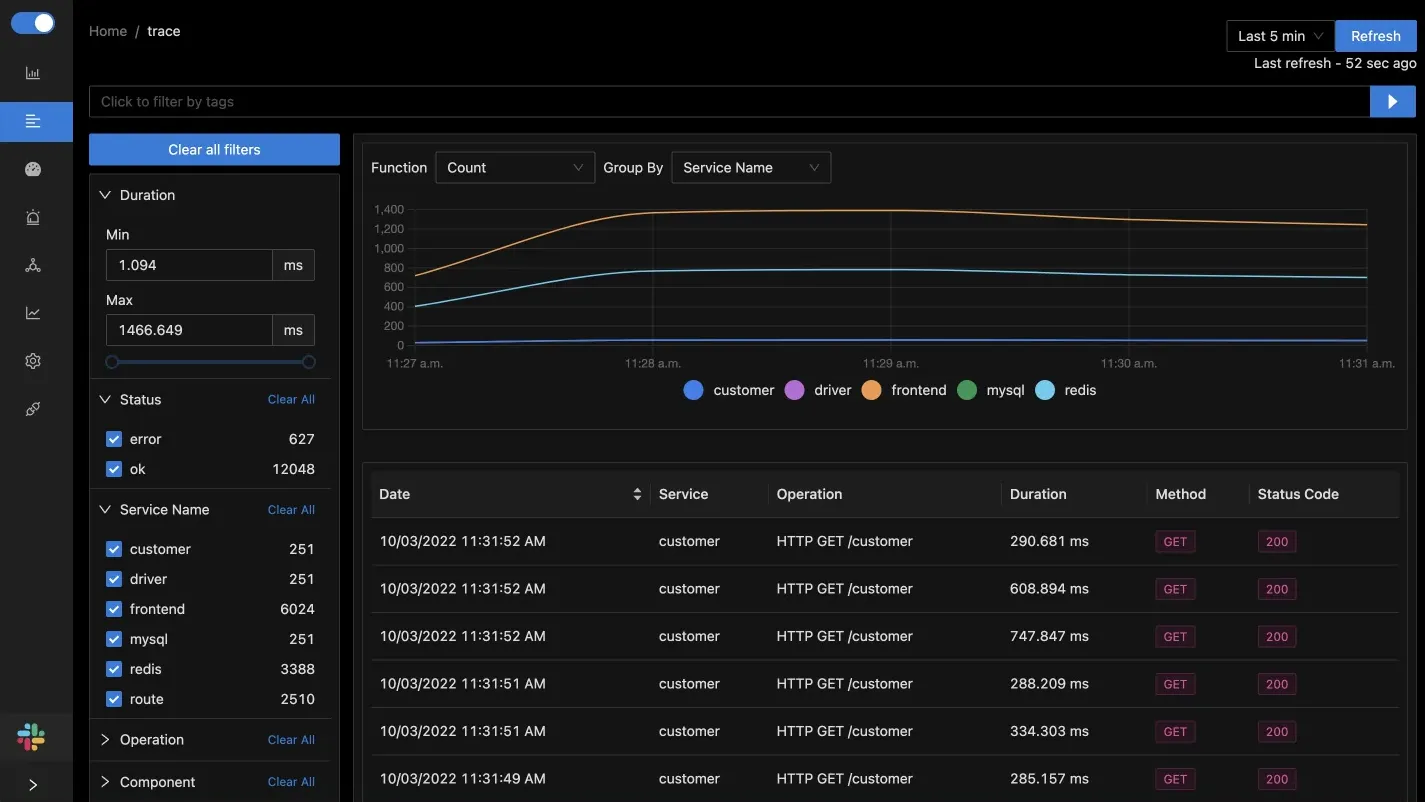Click the Slack icon in sidebar
The height and width of the screenshot is (802, 1425).
click(31, 738)
